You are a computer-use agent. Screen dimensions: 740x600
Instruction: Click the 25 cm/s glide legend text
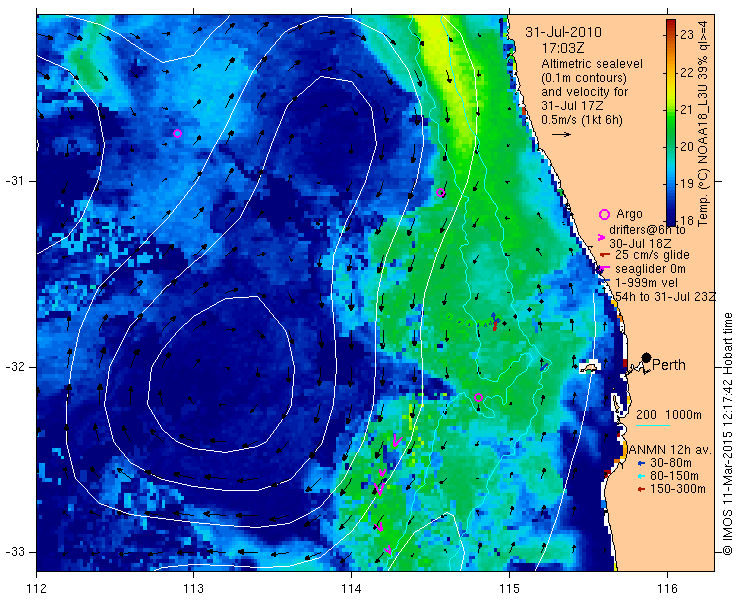tap(652, 255)
